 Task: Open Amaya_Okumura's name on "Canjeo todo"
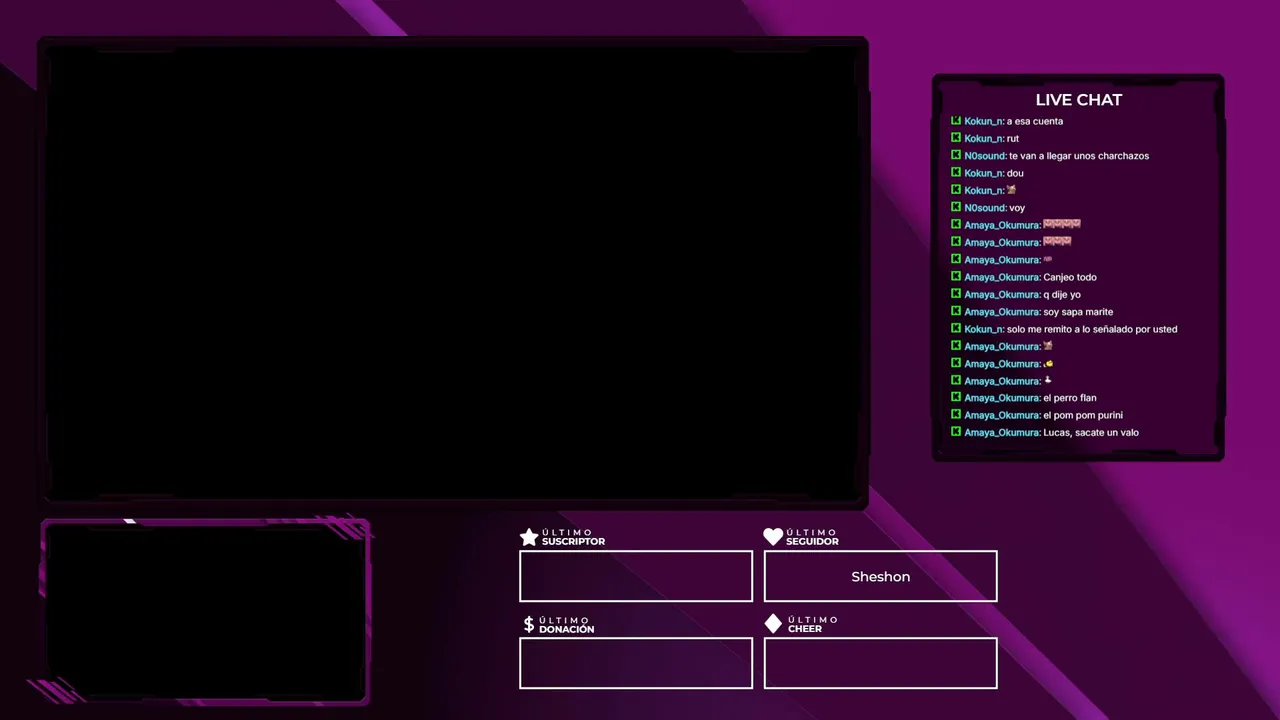[1002, 277]
